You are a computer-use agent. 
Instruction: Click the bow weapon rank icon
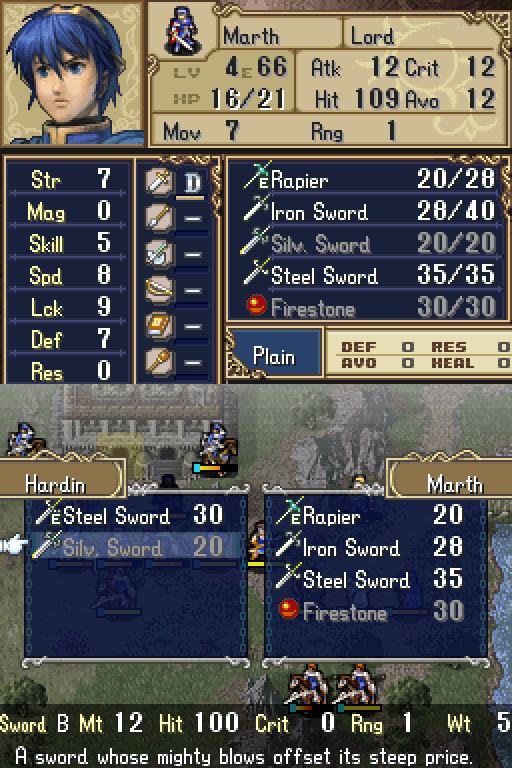click(x=159, y=289)
